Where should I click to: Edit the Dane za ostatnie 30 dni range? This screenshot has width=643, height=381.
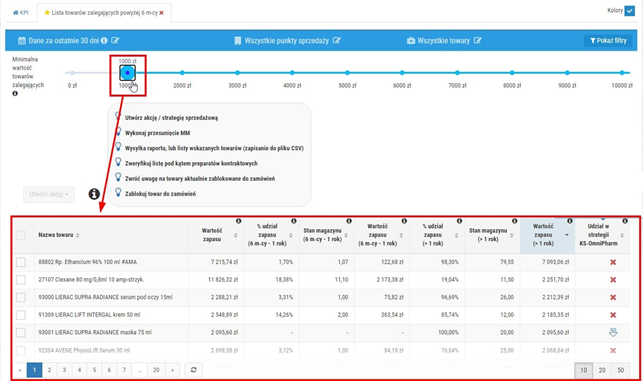(x=115, y=40)
